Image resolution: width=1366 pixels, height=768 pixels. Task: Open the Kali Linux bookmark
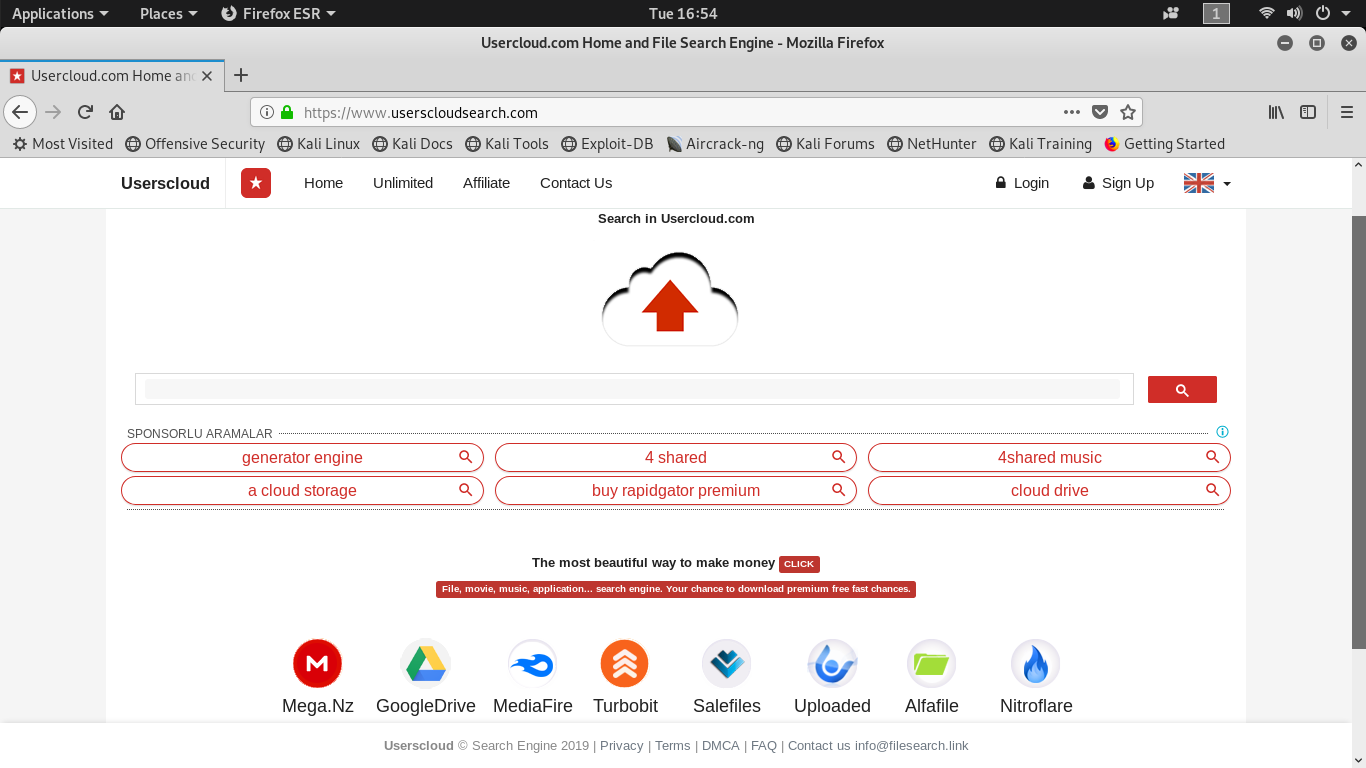click(318, 144)
